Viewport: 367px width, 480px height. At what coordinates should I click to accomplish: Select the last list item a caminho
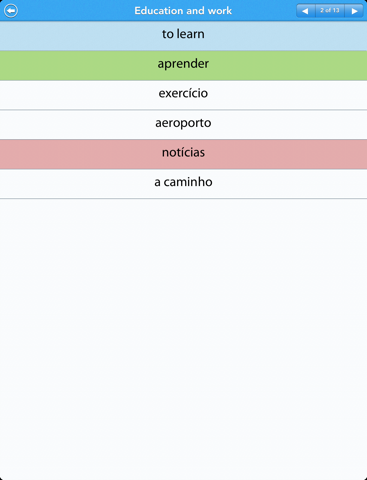183,184
